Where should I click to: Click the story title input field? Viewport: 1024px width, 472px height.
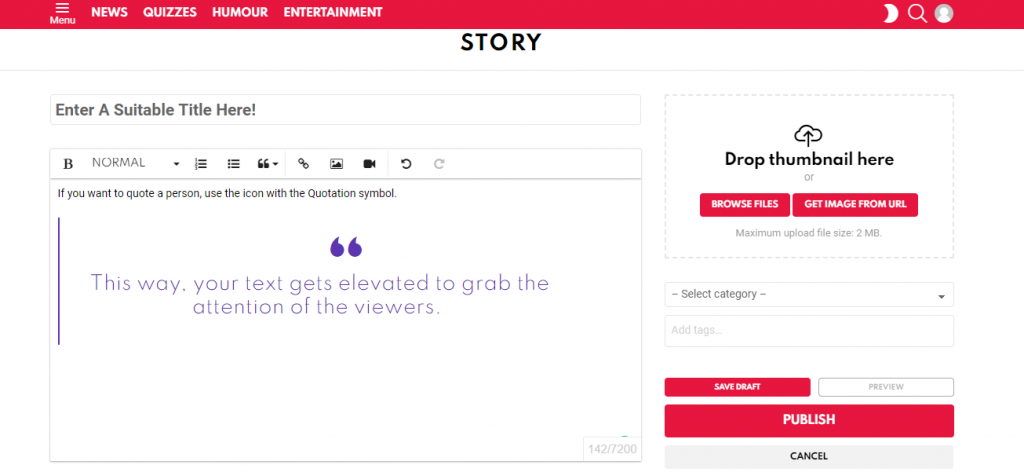click(345, 110)
